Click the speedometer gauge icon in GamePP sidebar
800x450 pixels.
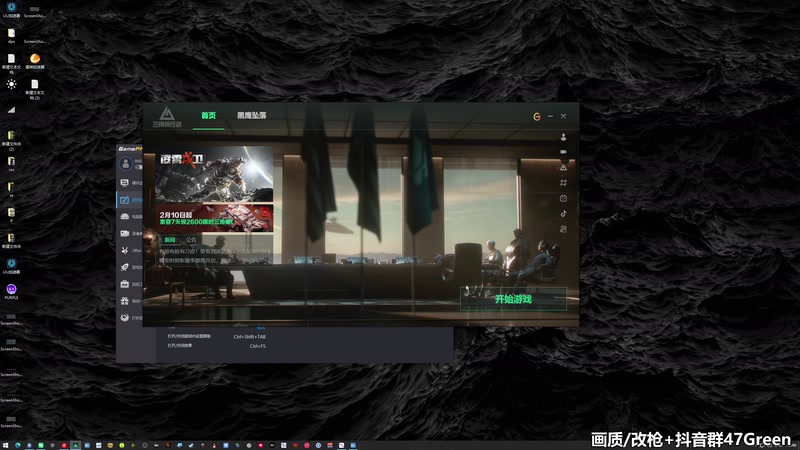click(x=124, y=217)
